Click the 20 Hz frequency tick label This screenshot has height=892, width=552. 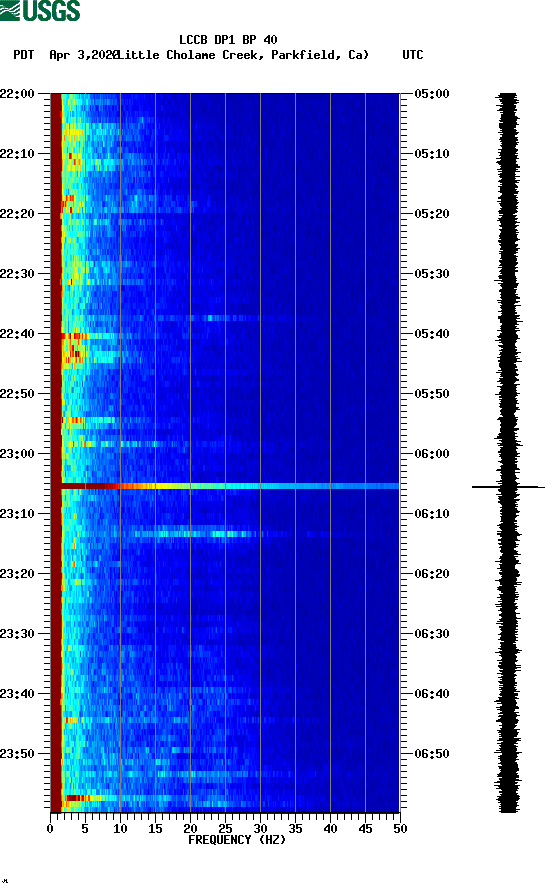tap(190, 829)
